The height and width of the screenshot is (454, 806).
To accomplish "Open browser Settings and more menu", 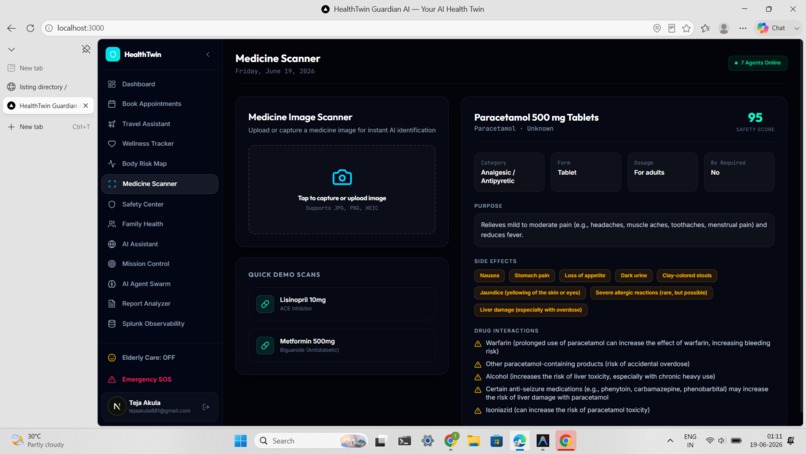I will (743, 28).
